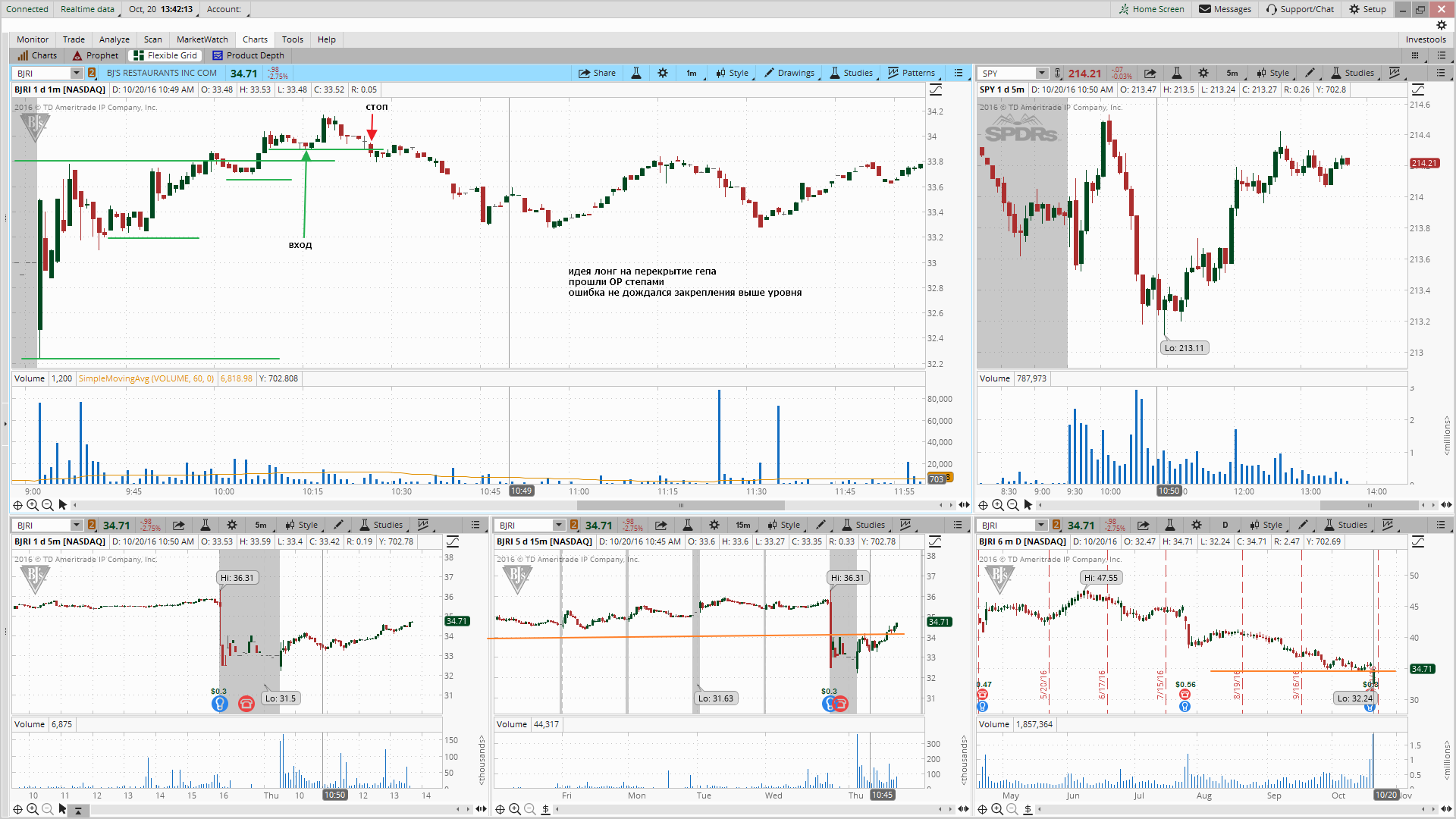This screenshot has width=1456, height=819.
Task: Click the gear icon below window controls
Action: 1442,25
